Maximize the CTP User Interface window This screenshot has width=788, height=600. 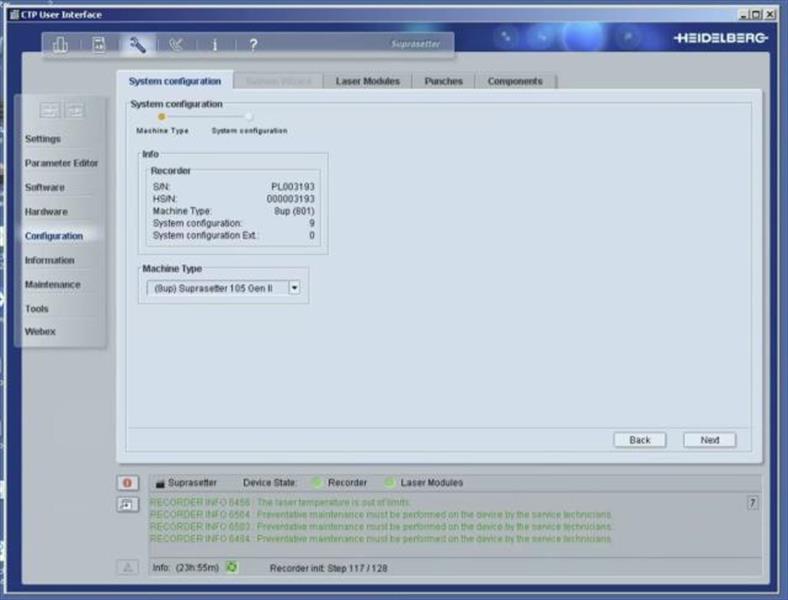756,15
